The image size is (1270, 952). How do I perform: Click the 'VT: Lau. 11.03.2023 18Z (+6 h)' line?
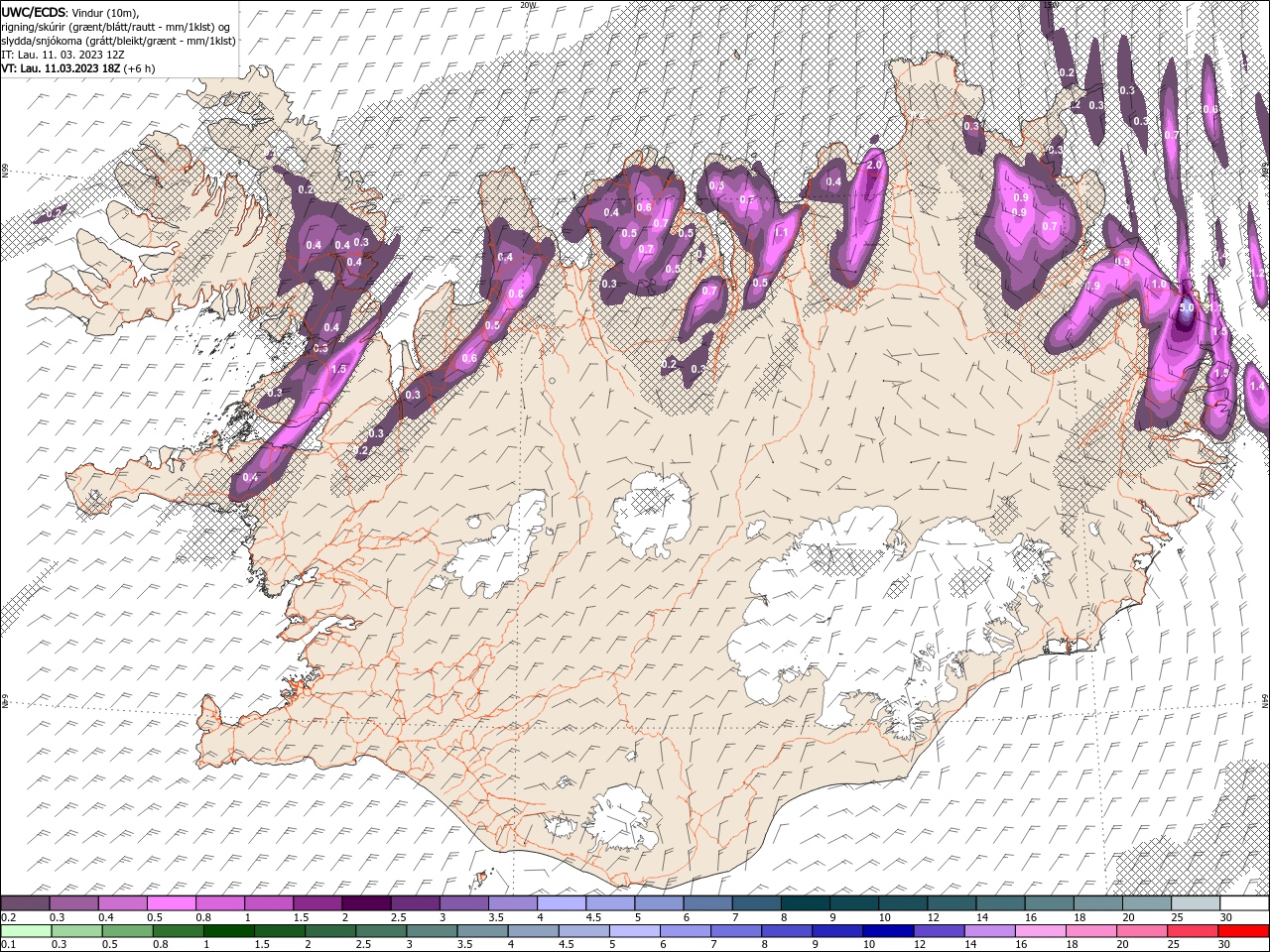coord(78,67)
